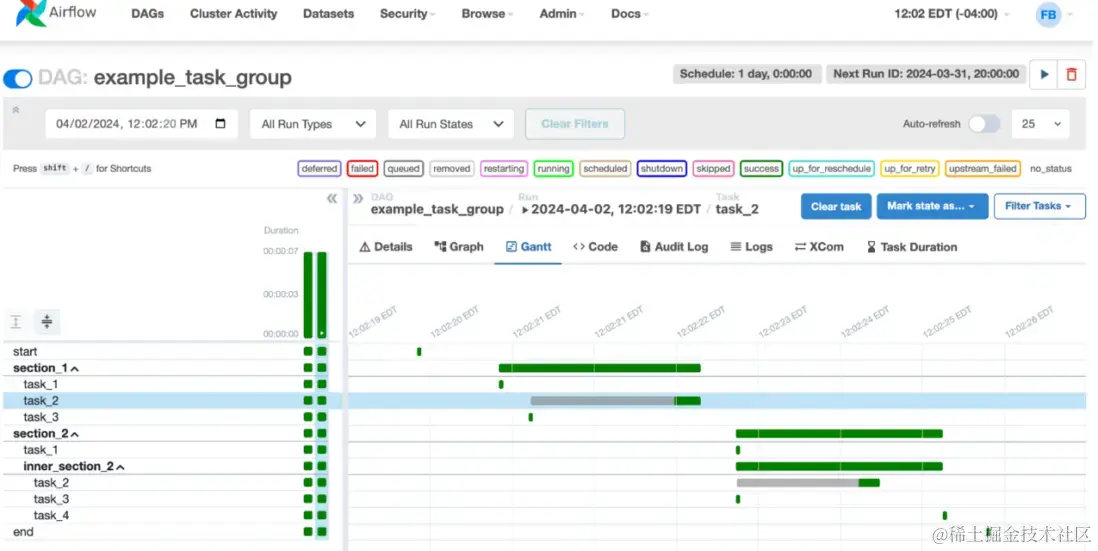Click inner_section_2 Gantt duration bar

point(839,466)
